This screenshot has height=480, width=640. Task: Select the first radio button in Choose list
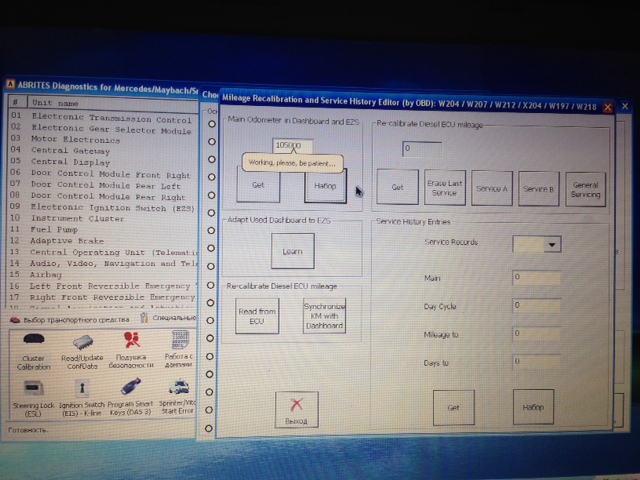tap(212, 124)
